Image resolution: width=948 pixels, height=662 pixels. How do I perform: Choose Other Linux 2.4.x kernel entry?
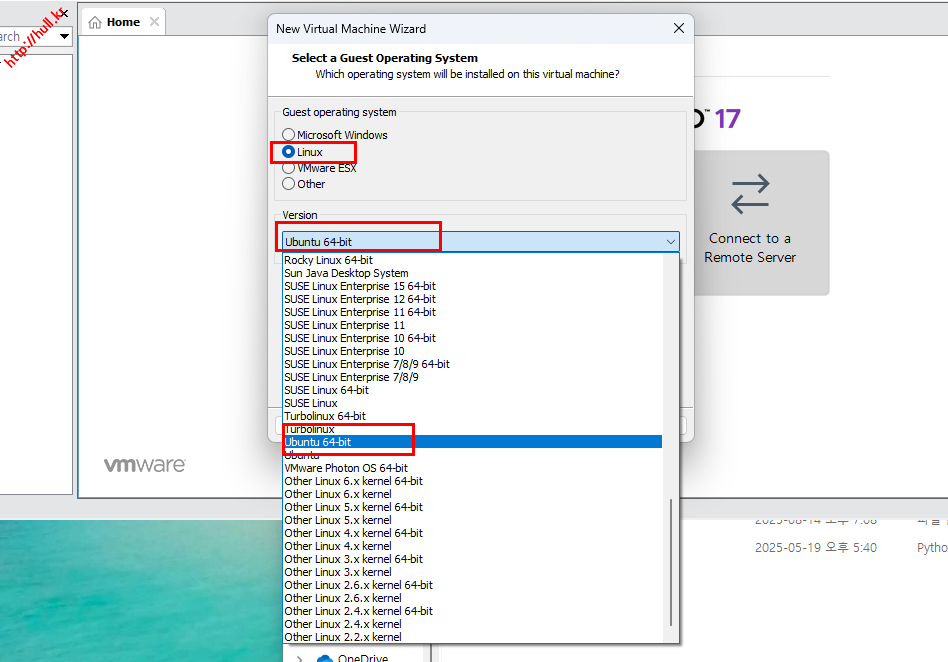pyautogui.click(x=473, y=624)
